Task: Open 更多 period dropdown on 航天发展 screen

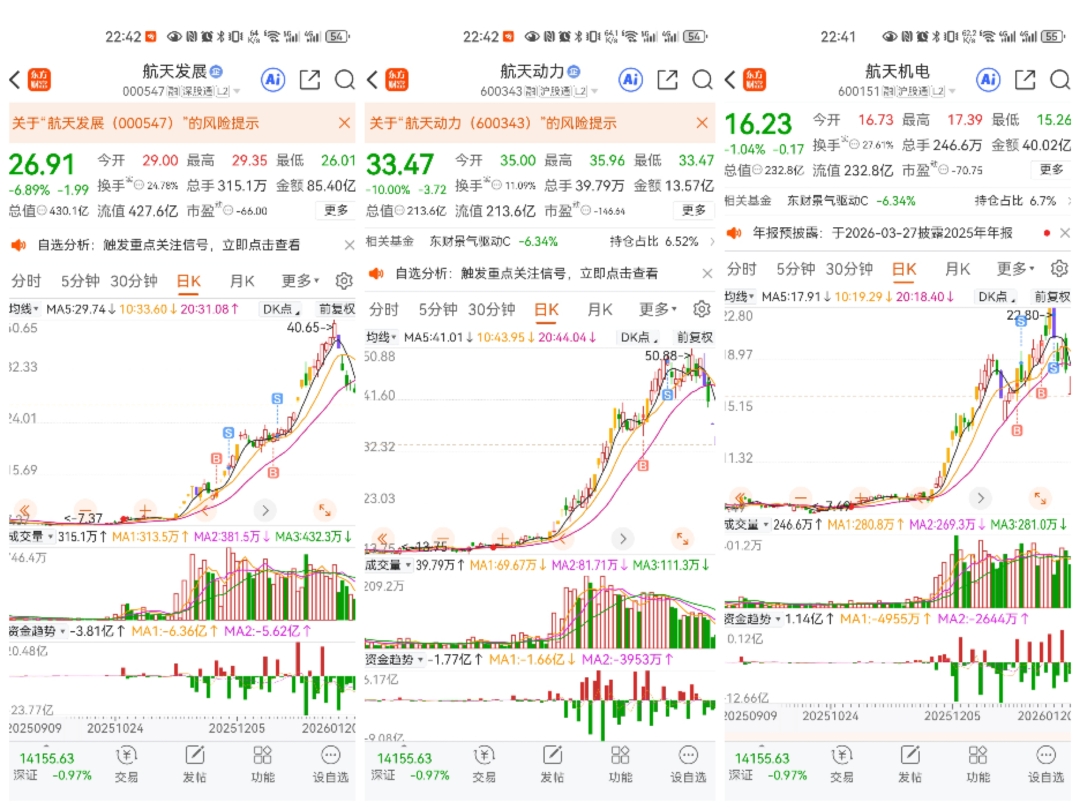Action: click(300, 281)
